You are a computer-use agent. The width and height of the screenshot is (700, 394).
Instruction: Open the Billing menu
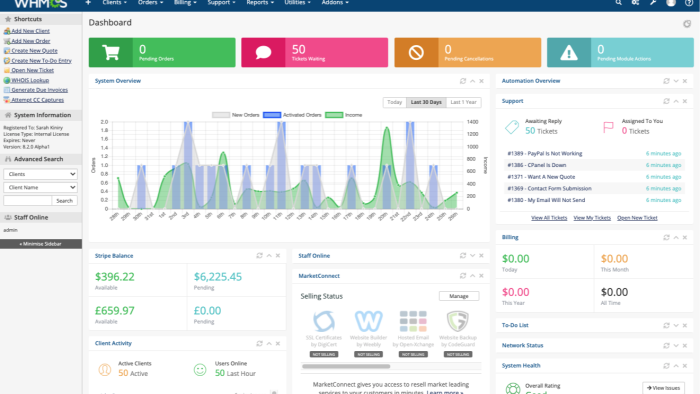[x=185, y=3]
